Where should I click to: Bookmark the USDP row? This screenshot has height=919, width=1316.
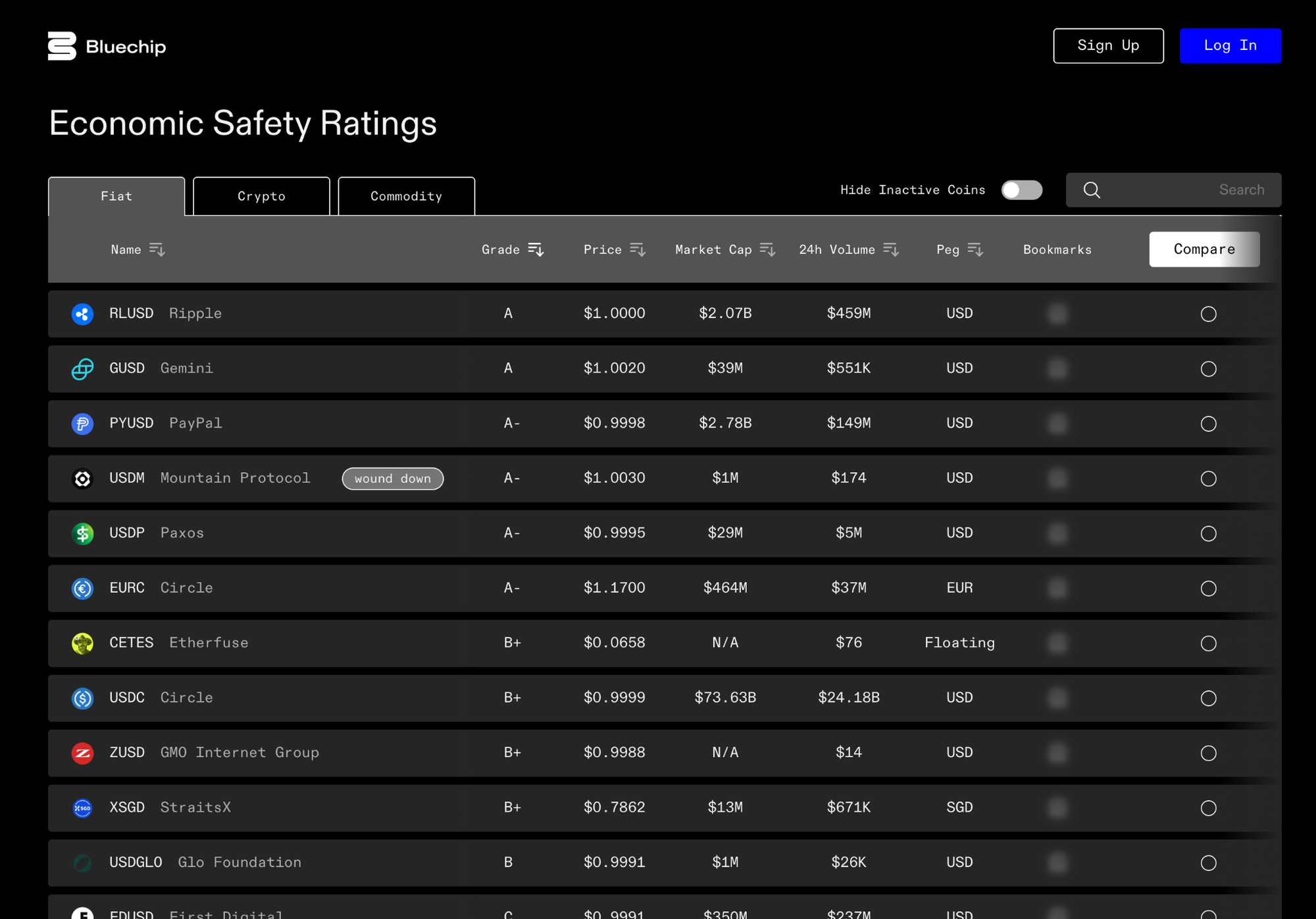[1057, 533]
